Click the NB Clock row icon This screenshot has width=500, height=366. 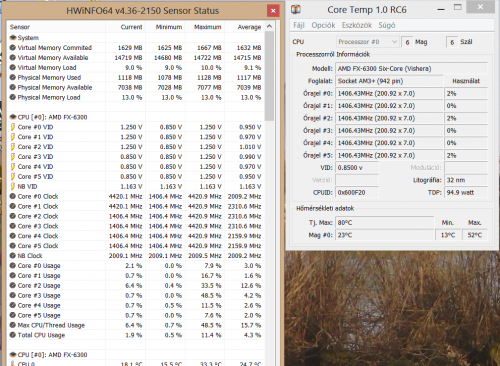tap(13, 256)
